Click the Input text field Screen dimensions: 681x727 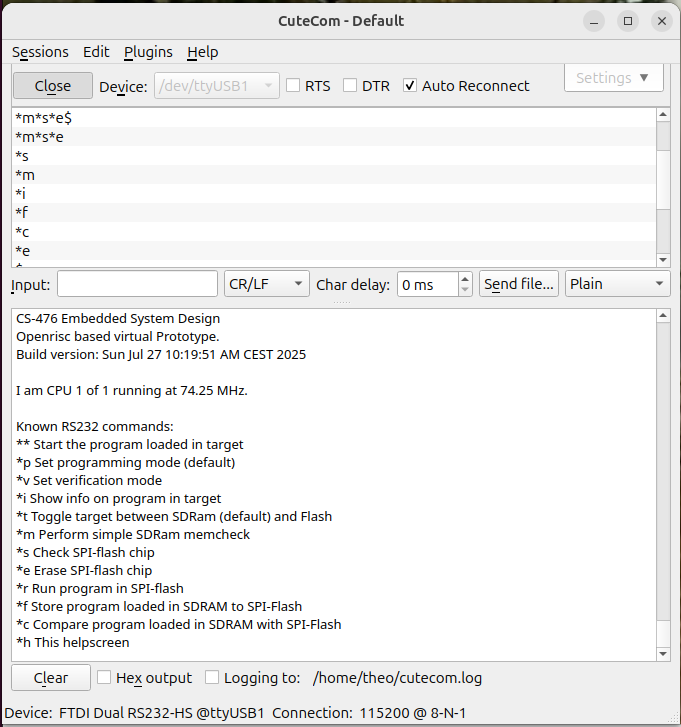click(137, 284)
